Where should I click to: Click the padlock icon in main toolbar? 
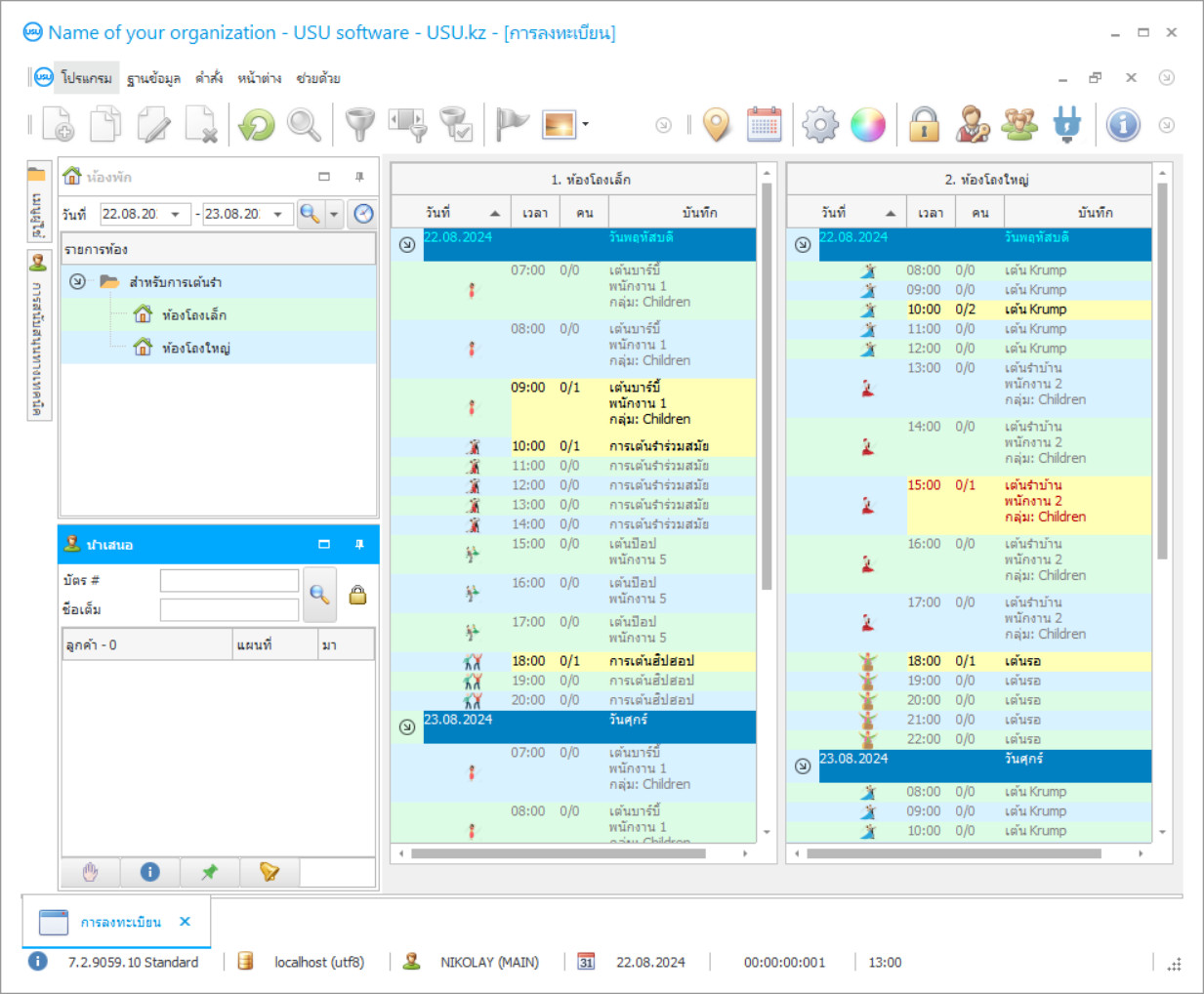(x=923, y=125)
